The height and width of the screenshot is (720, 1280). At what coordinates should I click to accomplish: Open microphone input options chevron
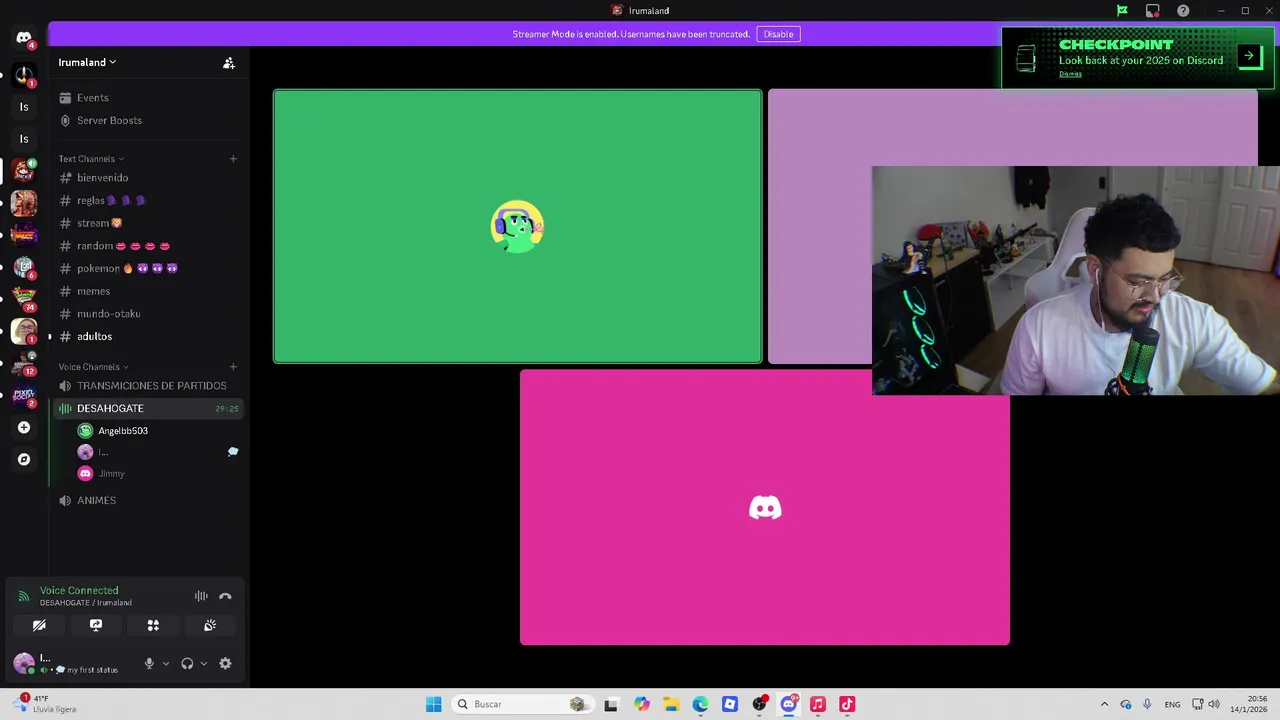pyautogui.click(x=166, y=663)
